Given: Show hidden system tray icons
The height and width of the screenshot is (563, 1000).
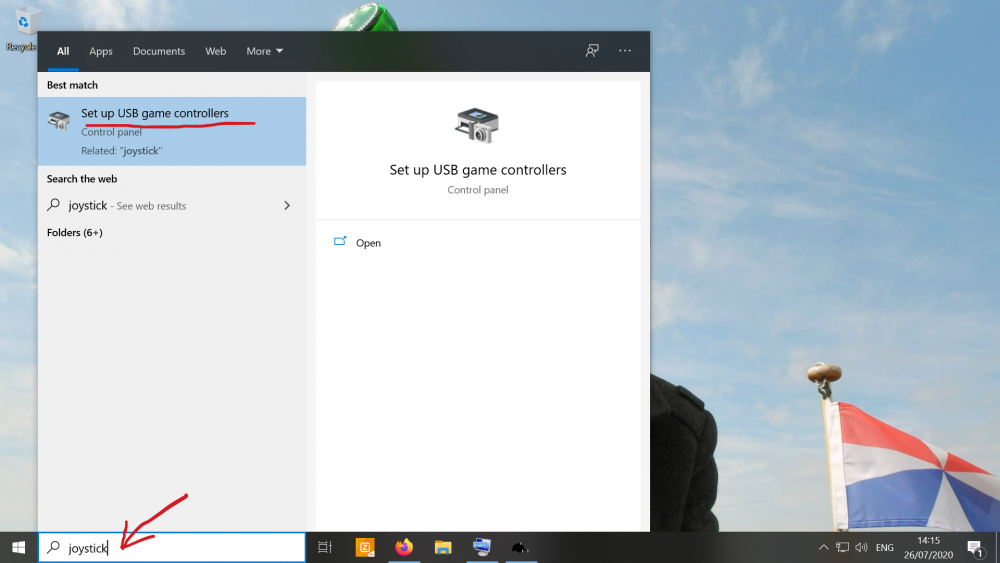Looking at the screenshot, I should pos(823,547).
